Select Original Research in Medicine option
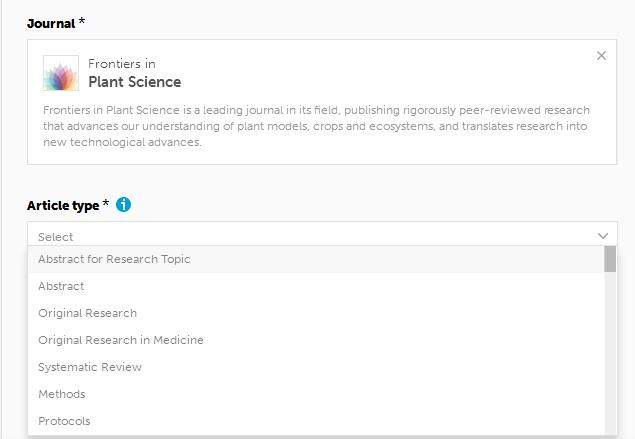 (x=120, y=340)
